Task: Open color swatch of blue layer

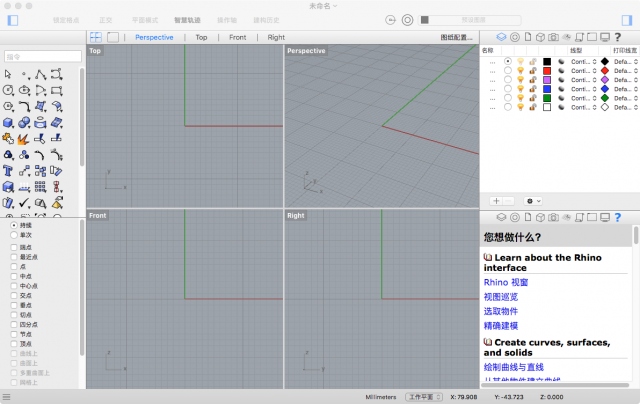Action: point(547,89)
